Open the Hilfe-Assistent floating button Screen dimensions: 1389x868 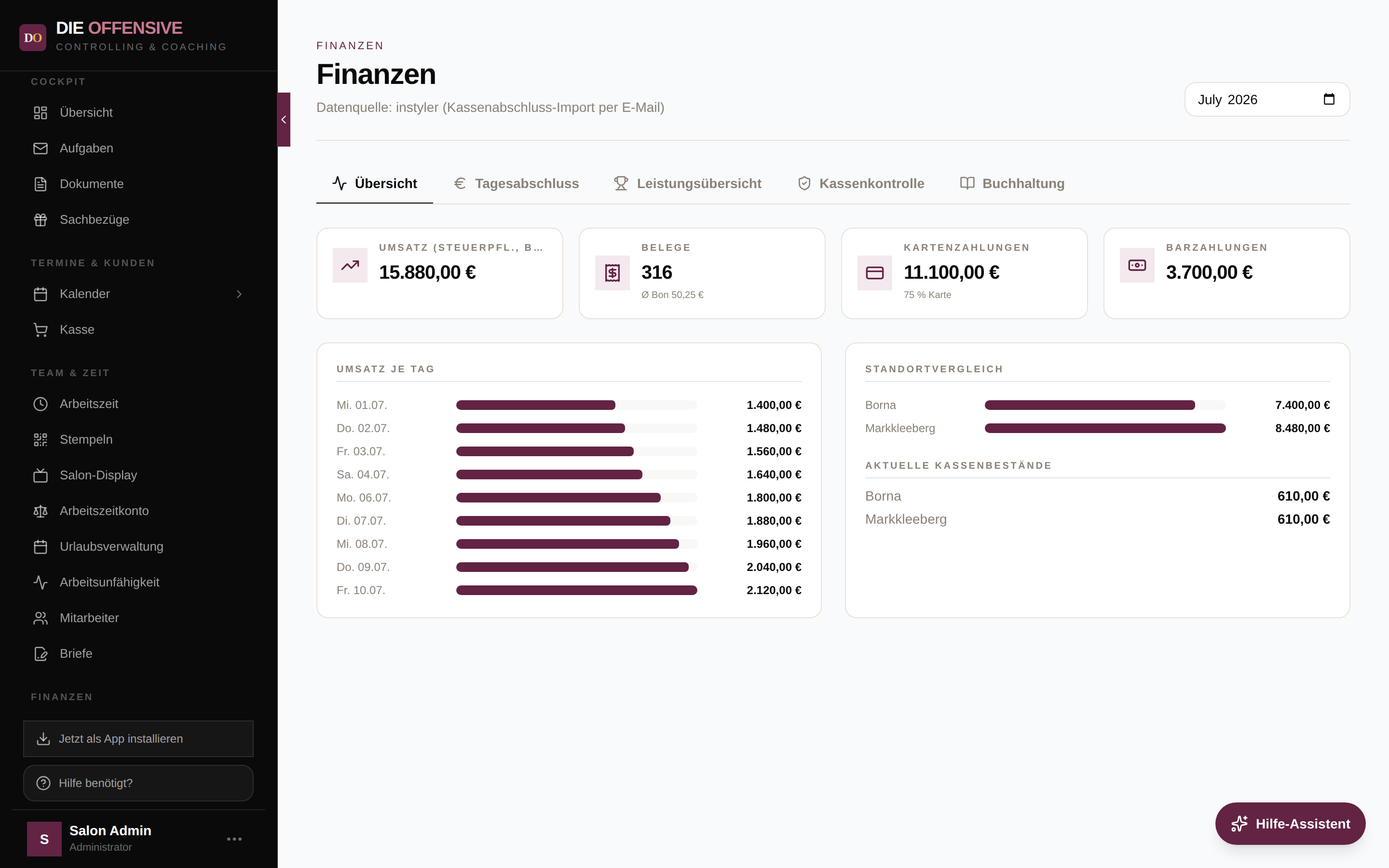click(1290, 824)
